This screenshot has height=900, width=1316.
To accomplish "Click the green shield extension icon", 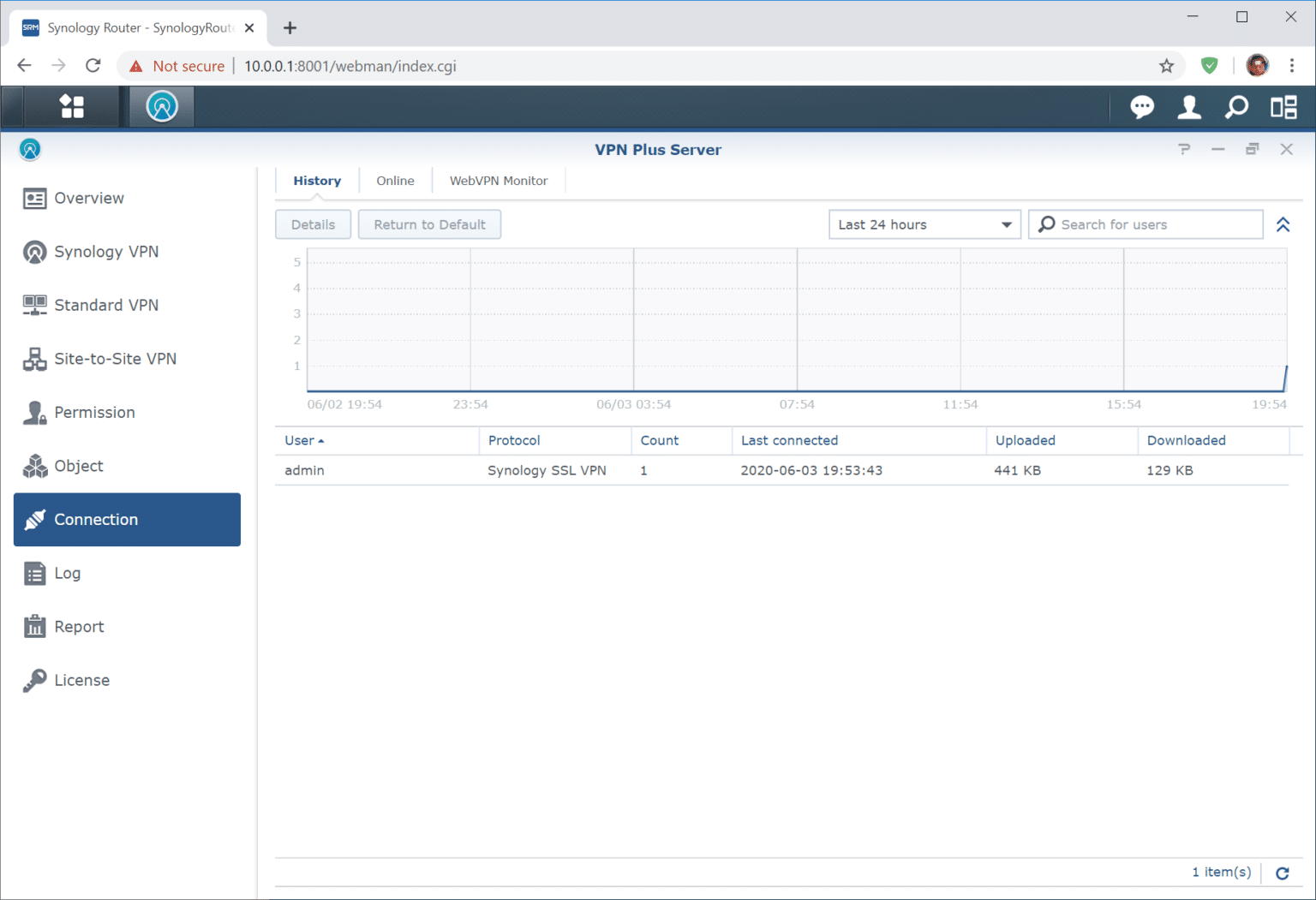I will point(1210,66).
